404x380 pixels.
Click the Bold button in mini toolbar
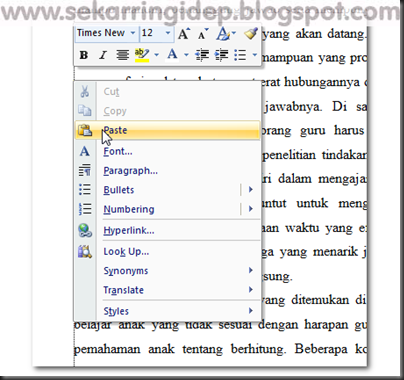84,55
